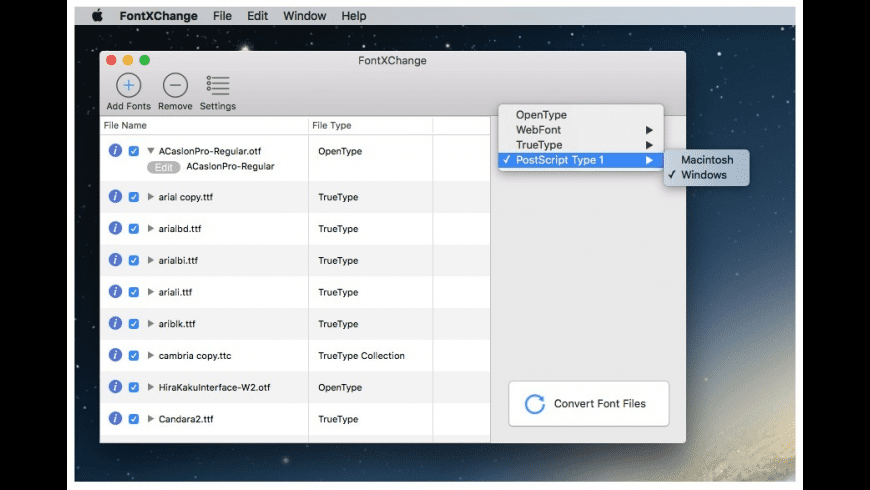Uncheck the arialbi.ttf checkbox
The image size is (870, 490).
click(134, 260)
